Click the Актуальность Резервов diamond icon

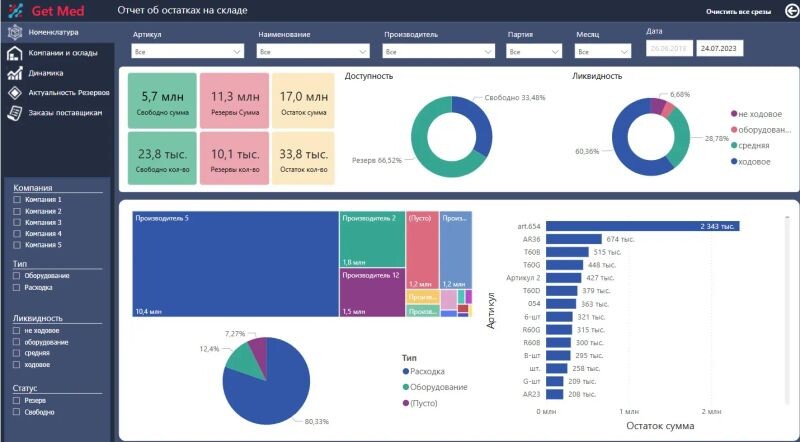coord(15,92)
